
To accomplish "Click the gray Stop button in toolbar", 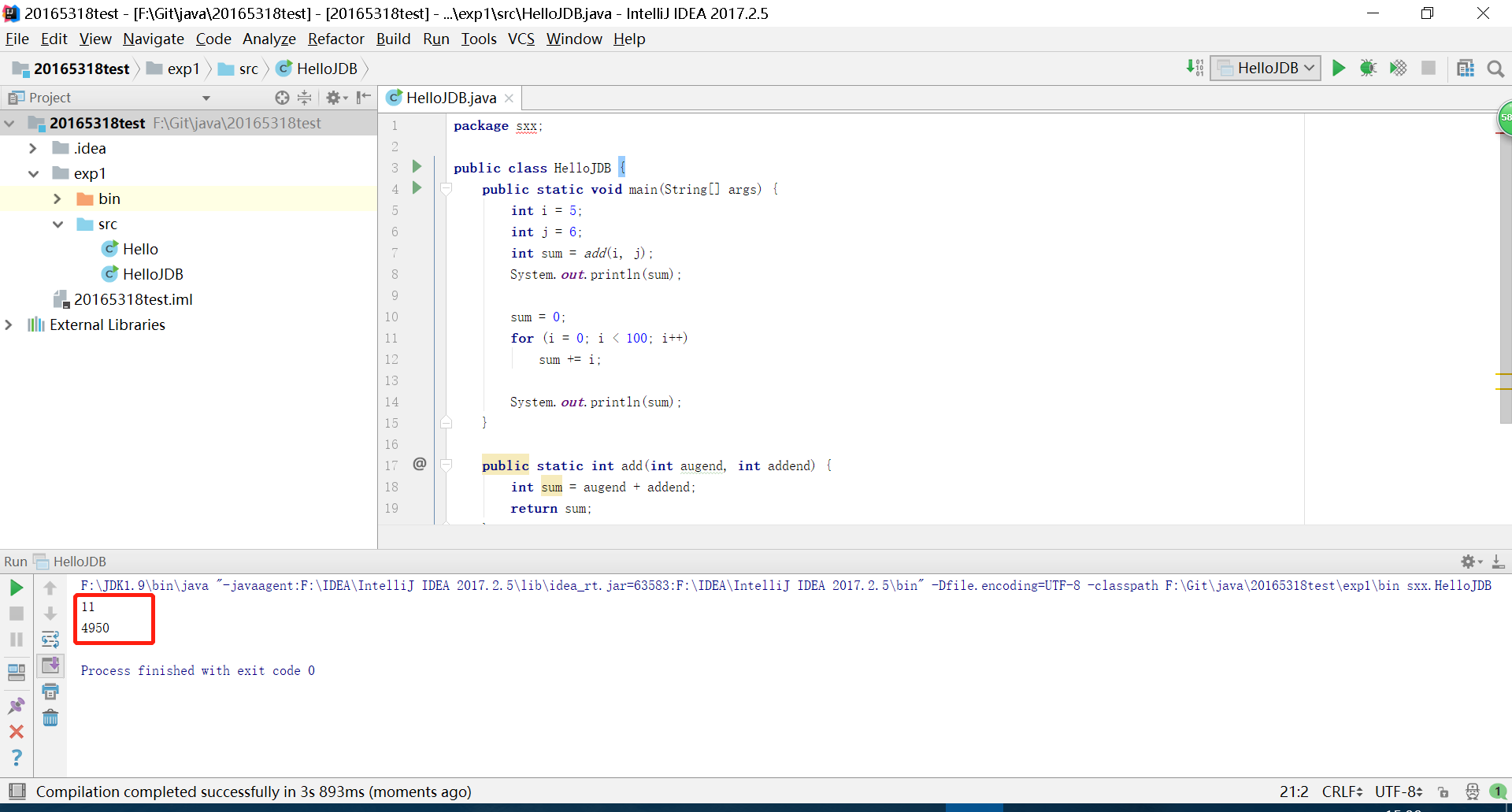I will [1428, 69].
